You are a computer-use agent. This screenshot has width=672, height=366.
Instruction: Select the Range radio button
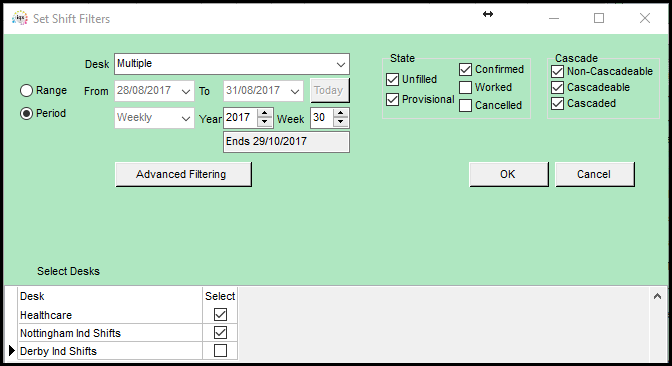click(27, 90)
